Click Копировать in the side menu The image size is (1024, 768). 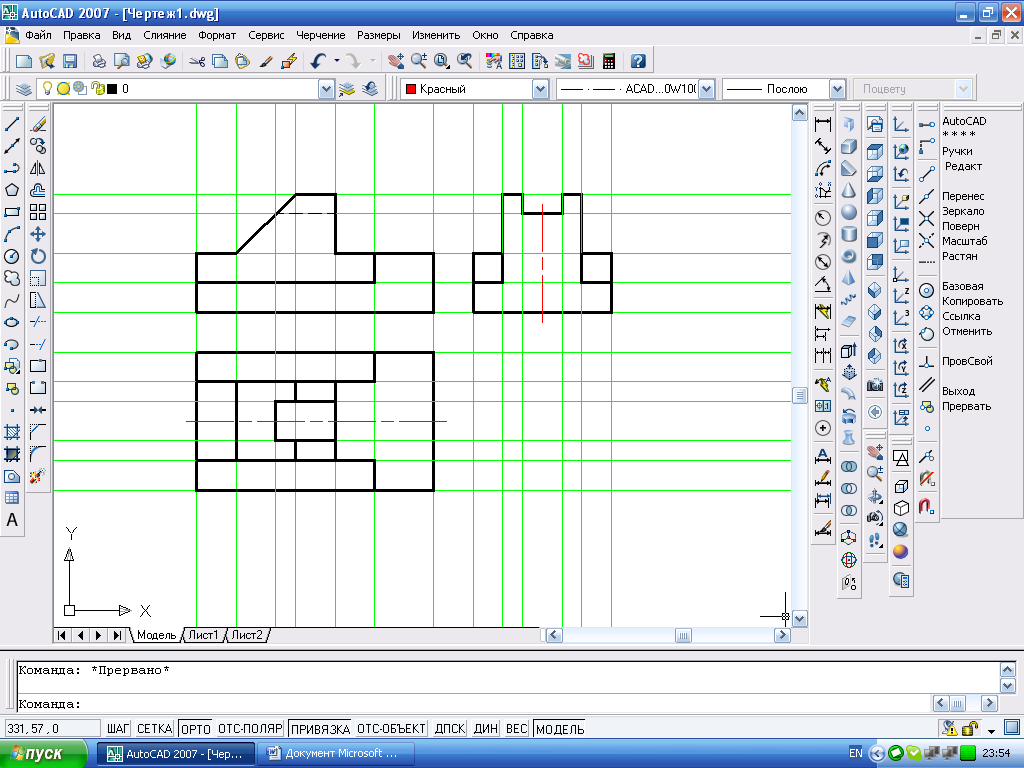tap(972, 301)
